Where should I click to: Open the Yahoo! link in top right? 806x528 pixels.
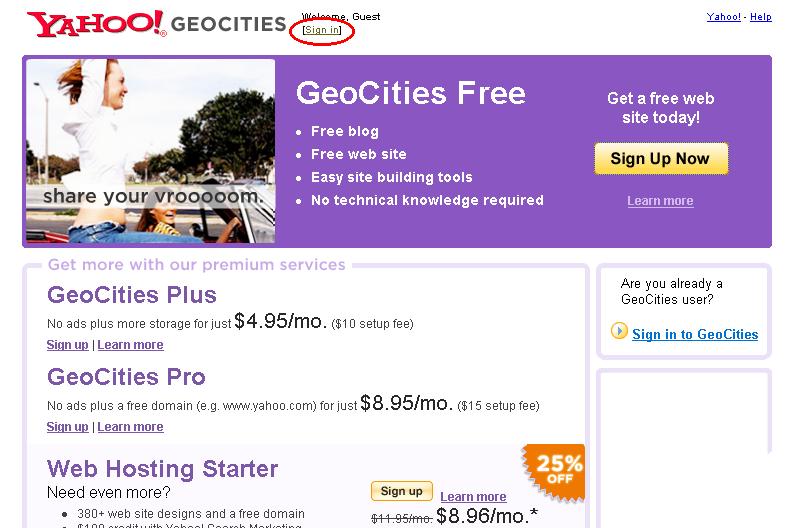[x=724, y=17]
